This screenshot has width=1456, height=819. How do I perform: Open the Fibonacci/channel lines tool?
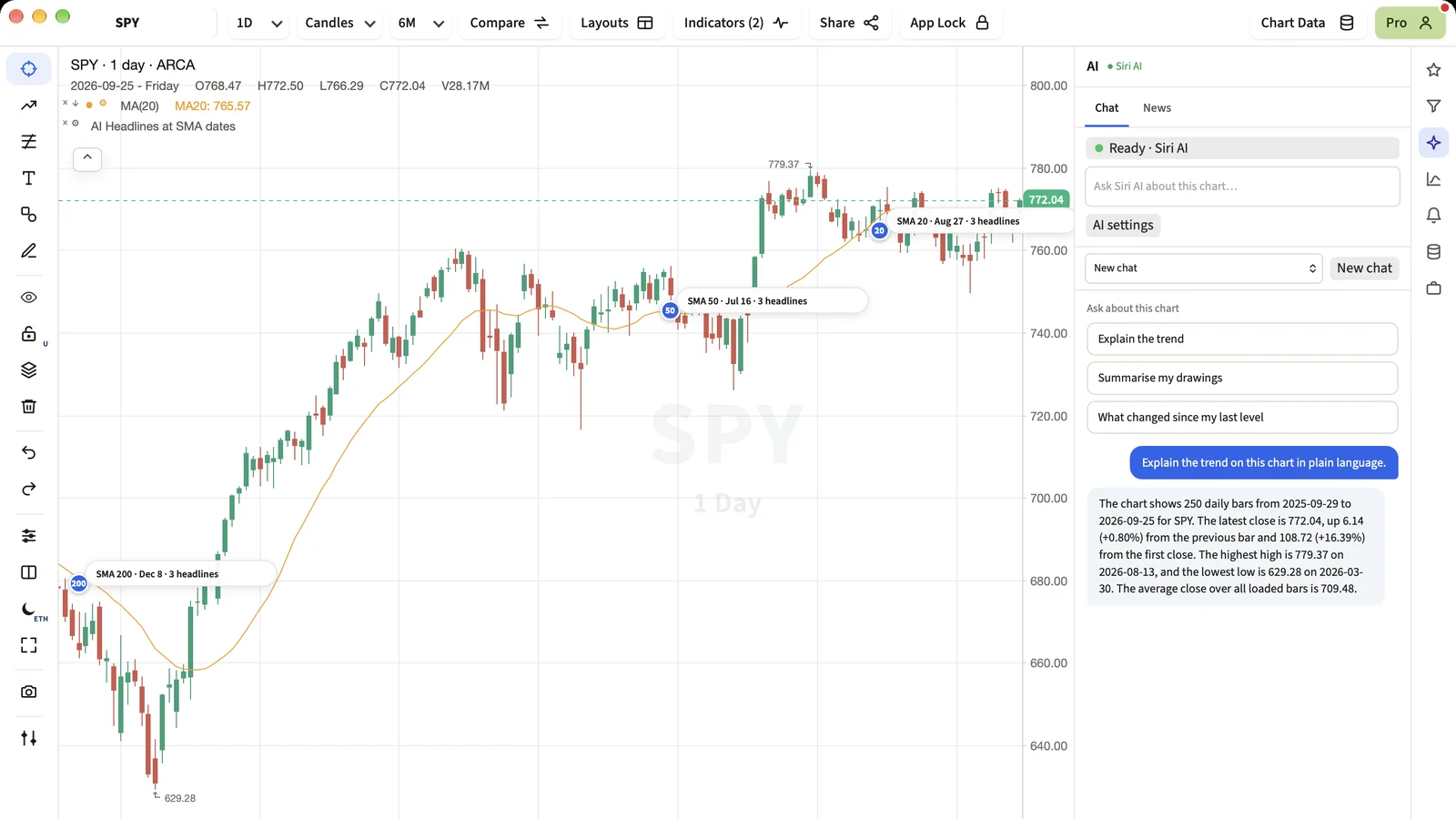(x=29, y=142)
